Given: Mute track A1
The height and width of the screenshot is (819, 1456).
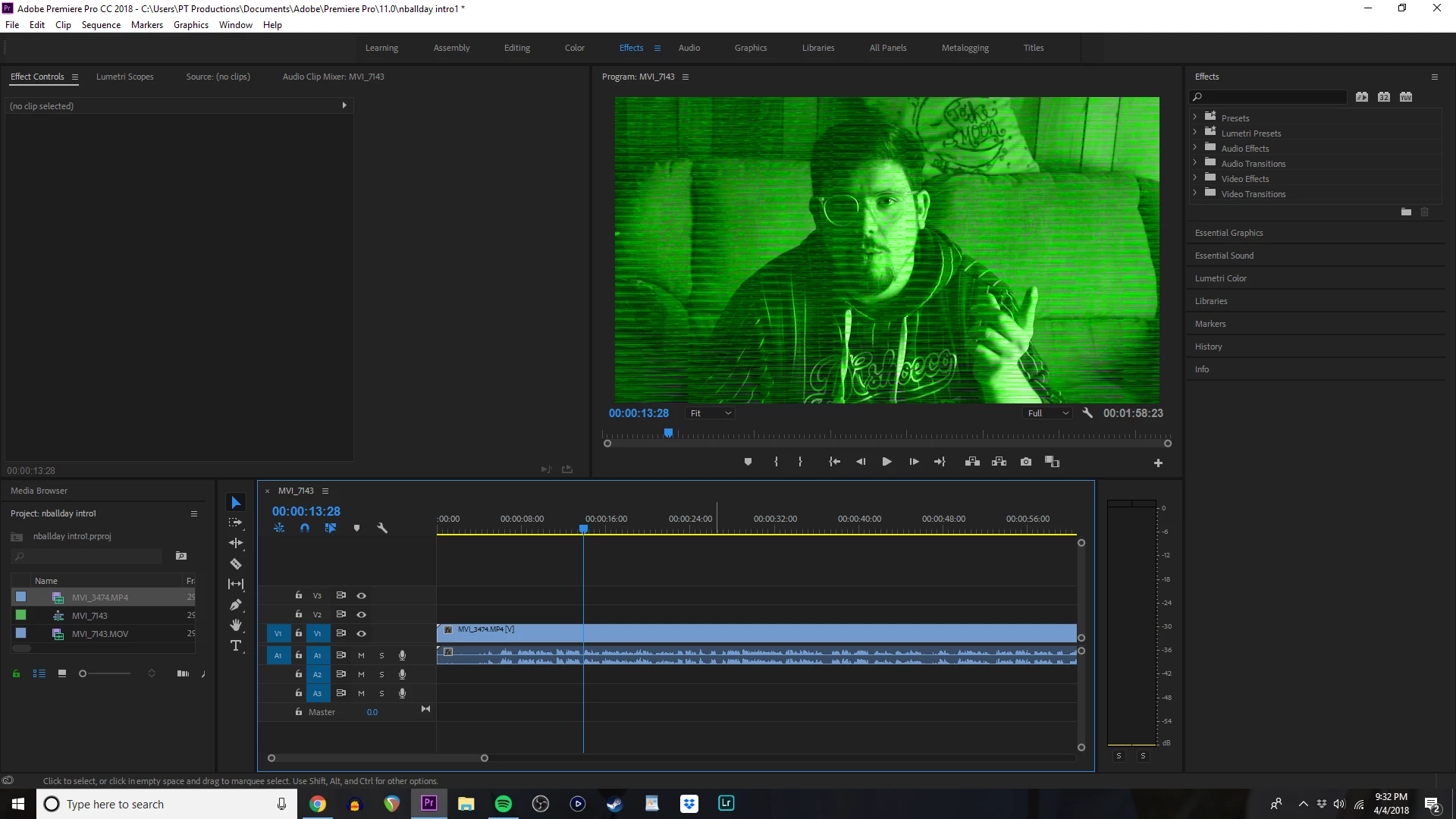Looking at the screenshot, I should tap(361, 655).
